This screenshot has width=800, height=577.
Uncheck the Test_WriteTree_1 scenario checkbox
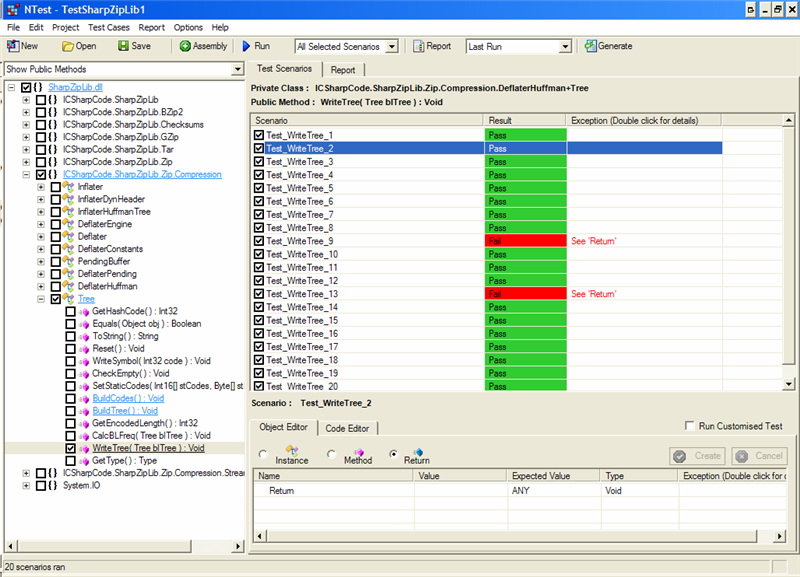(259, 135)
